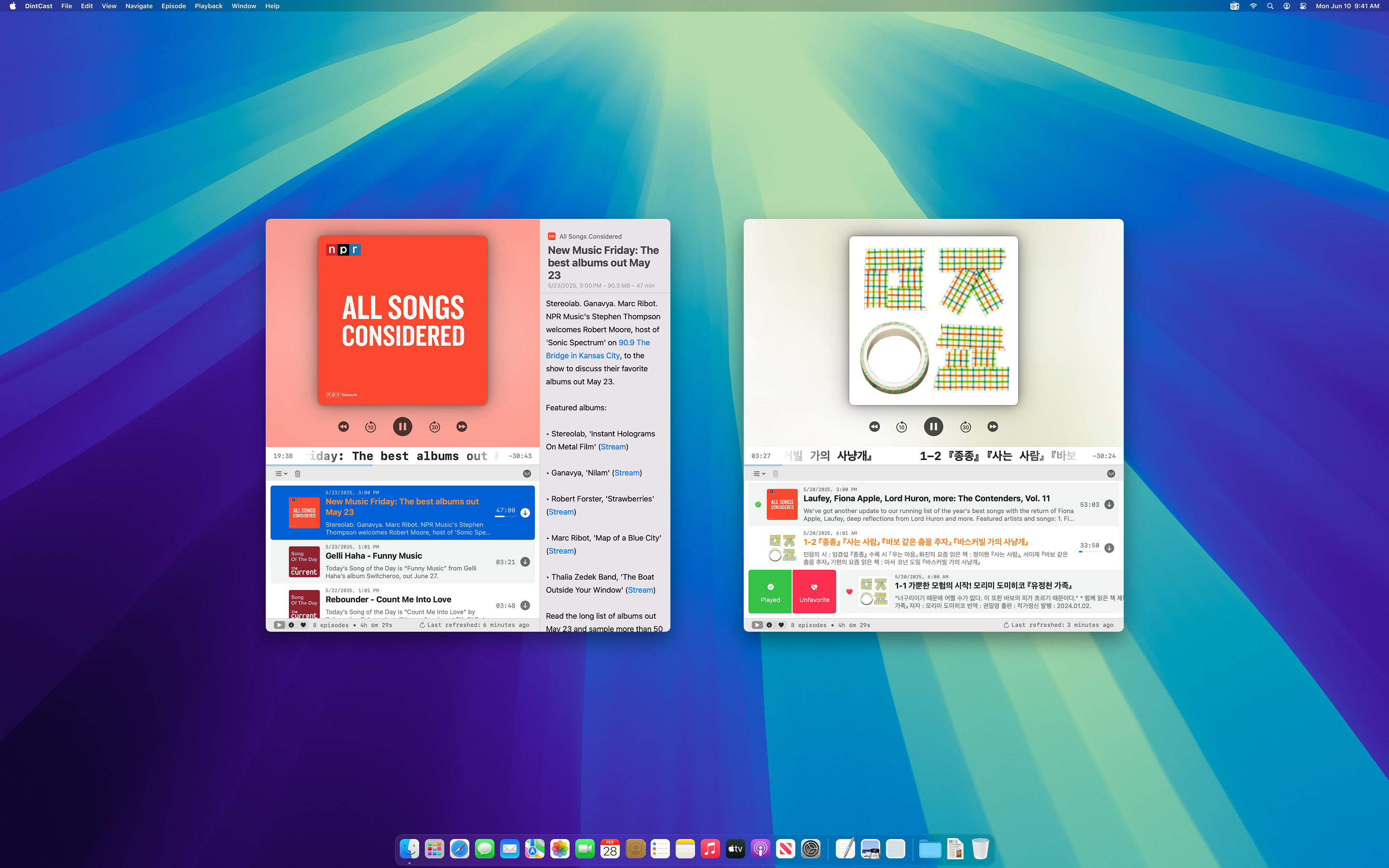
Task: Open Stream link for Ganavya 'Nilam'
Action: point(627,473)
